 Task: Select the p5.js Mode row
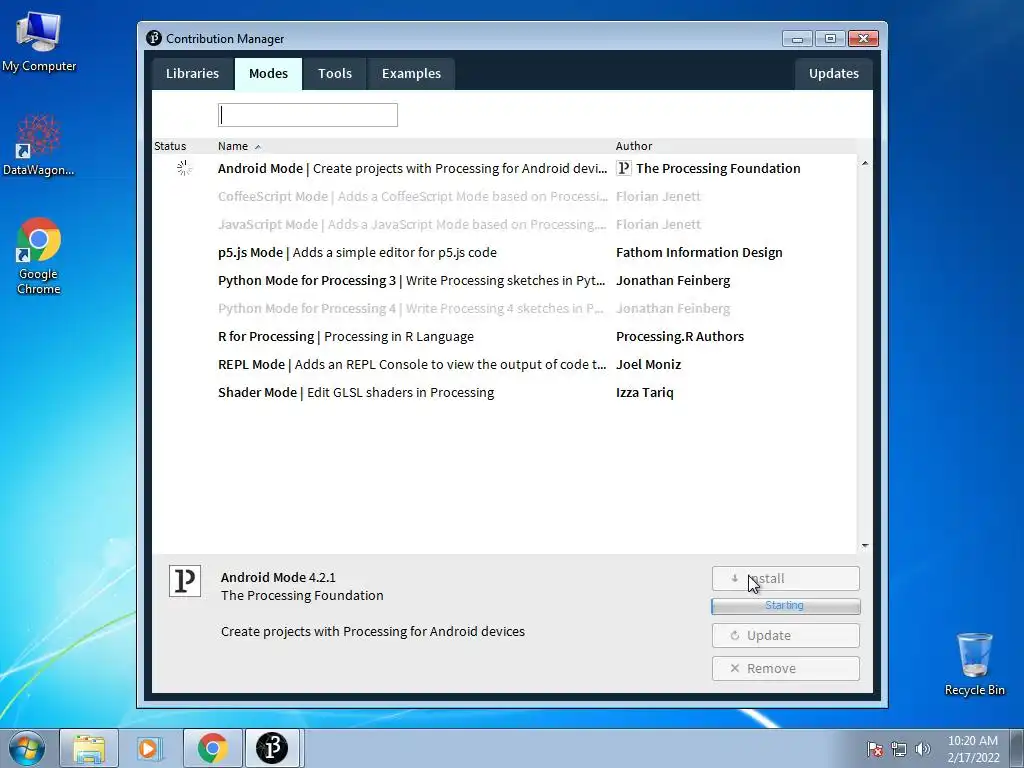504,253
